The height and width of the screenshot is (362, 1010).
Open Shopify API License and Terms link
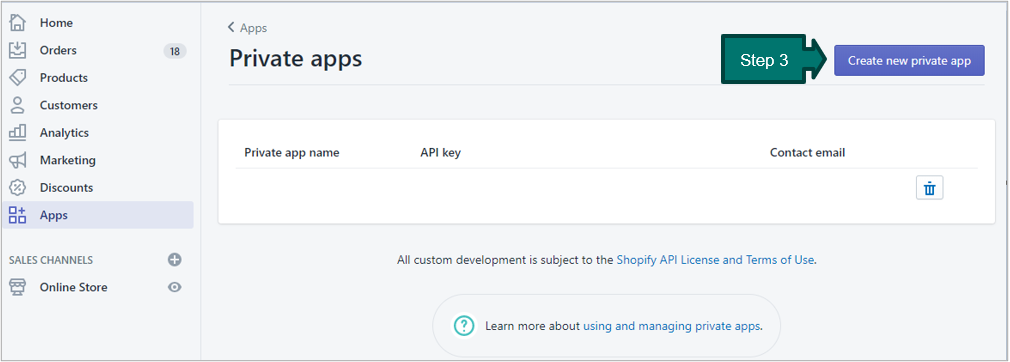coord(715,260)
